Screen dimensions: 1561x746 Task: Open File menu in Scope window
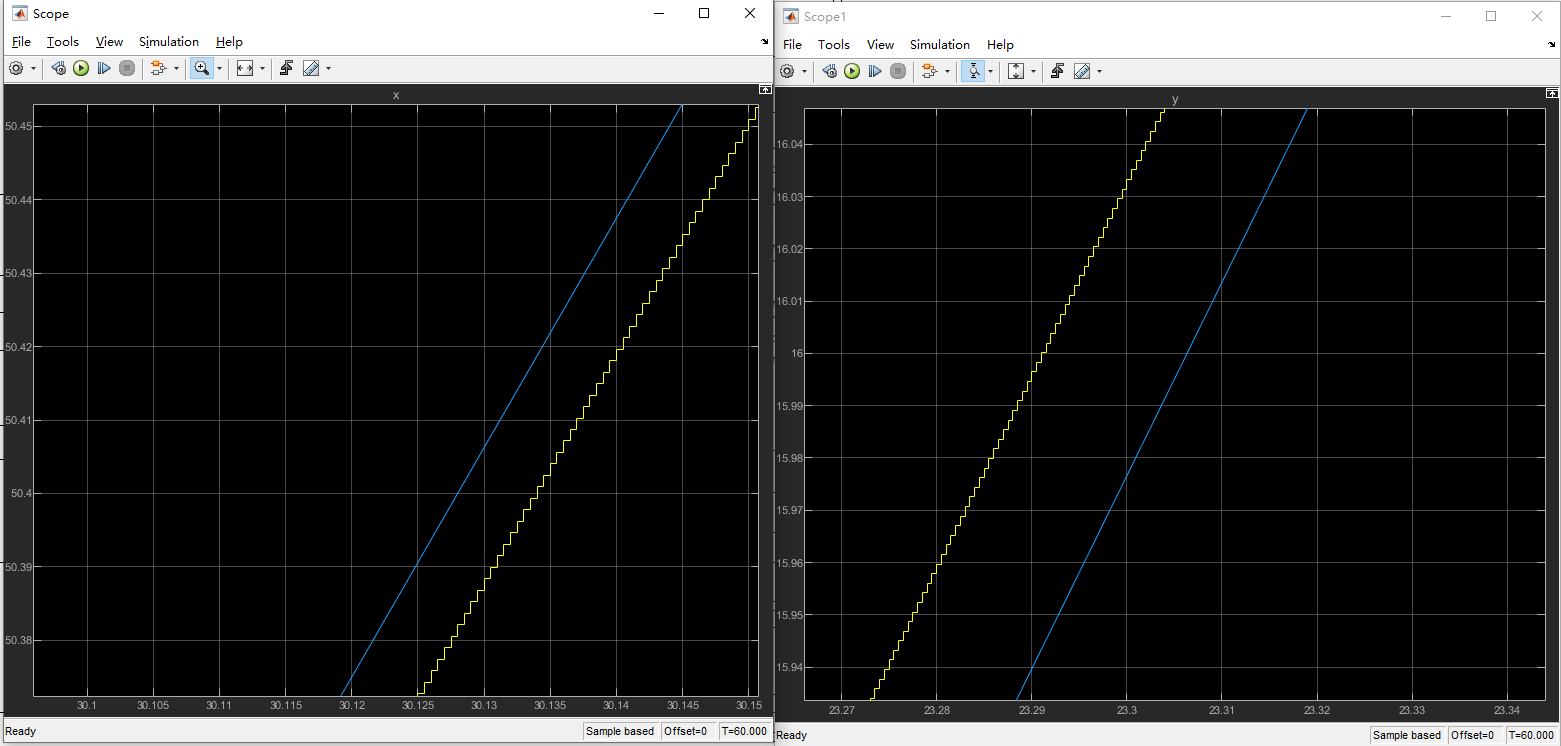pos(21,42)
